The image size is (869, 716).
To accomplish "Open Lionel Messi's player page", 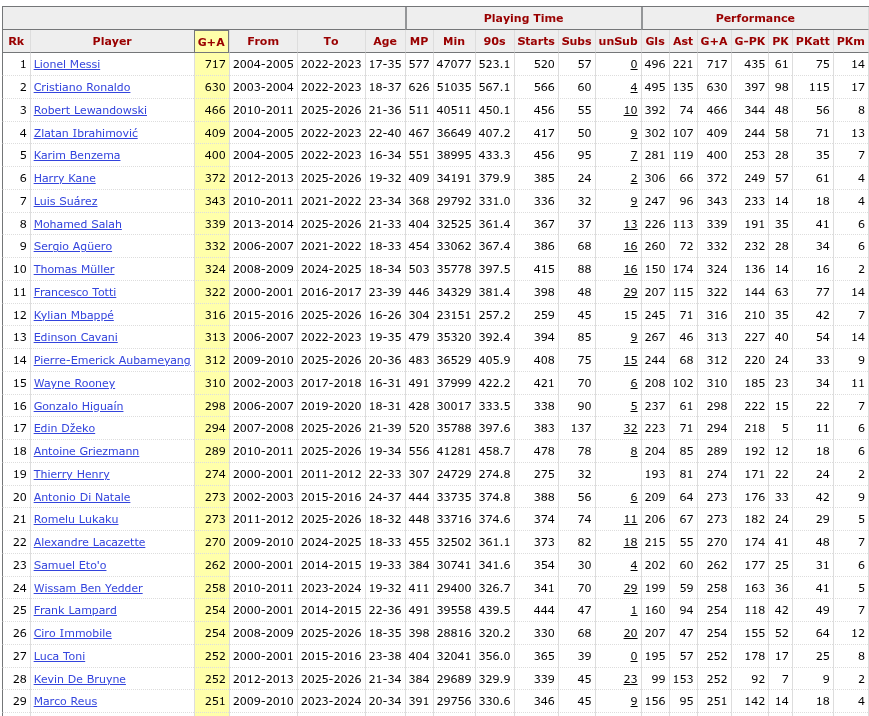I will click(x=67, y=64).
